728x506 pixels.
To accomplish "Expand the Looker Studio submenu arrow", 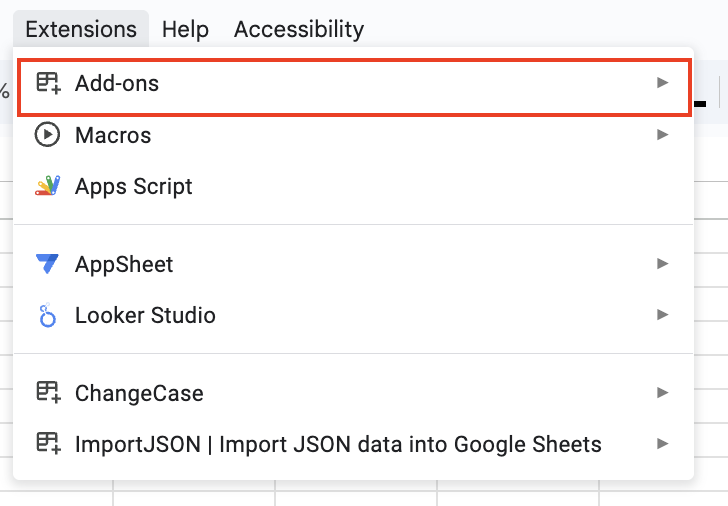I will [662, 315].
